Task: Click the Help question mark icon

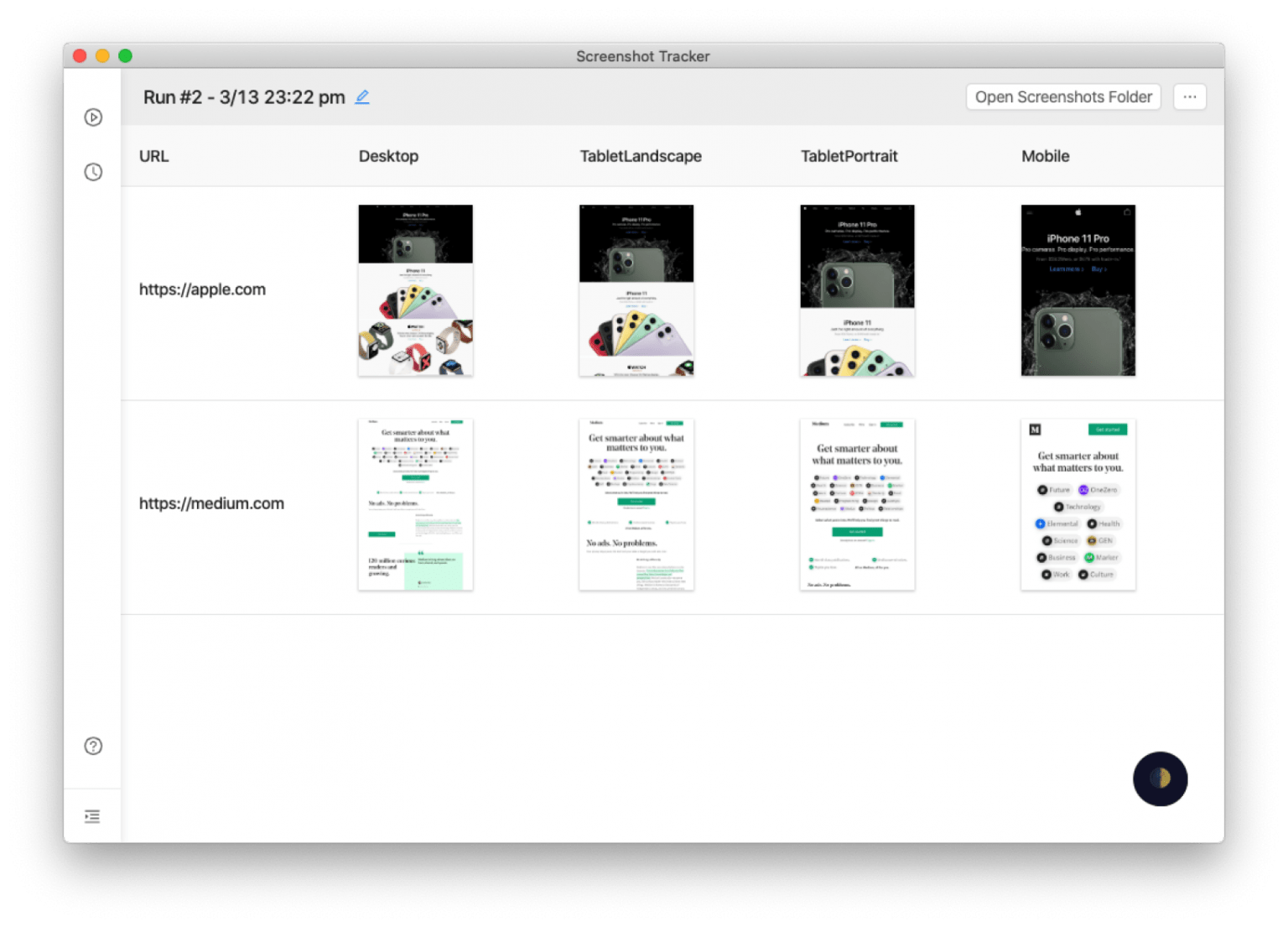Action: click(x=93, y=746)
